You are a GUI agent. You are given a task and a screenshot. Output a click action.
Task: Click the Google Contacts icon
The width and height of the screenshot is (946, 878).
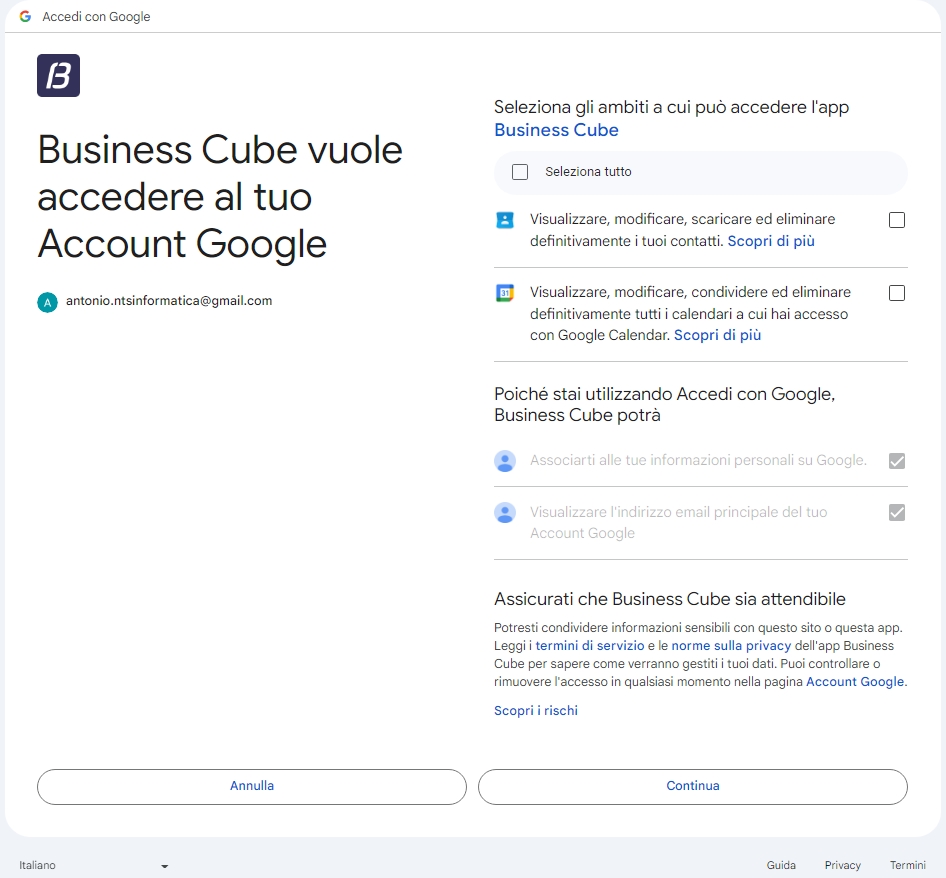tap(505, 220)
